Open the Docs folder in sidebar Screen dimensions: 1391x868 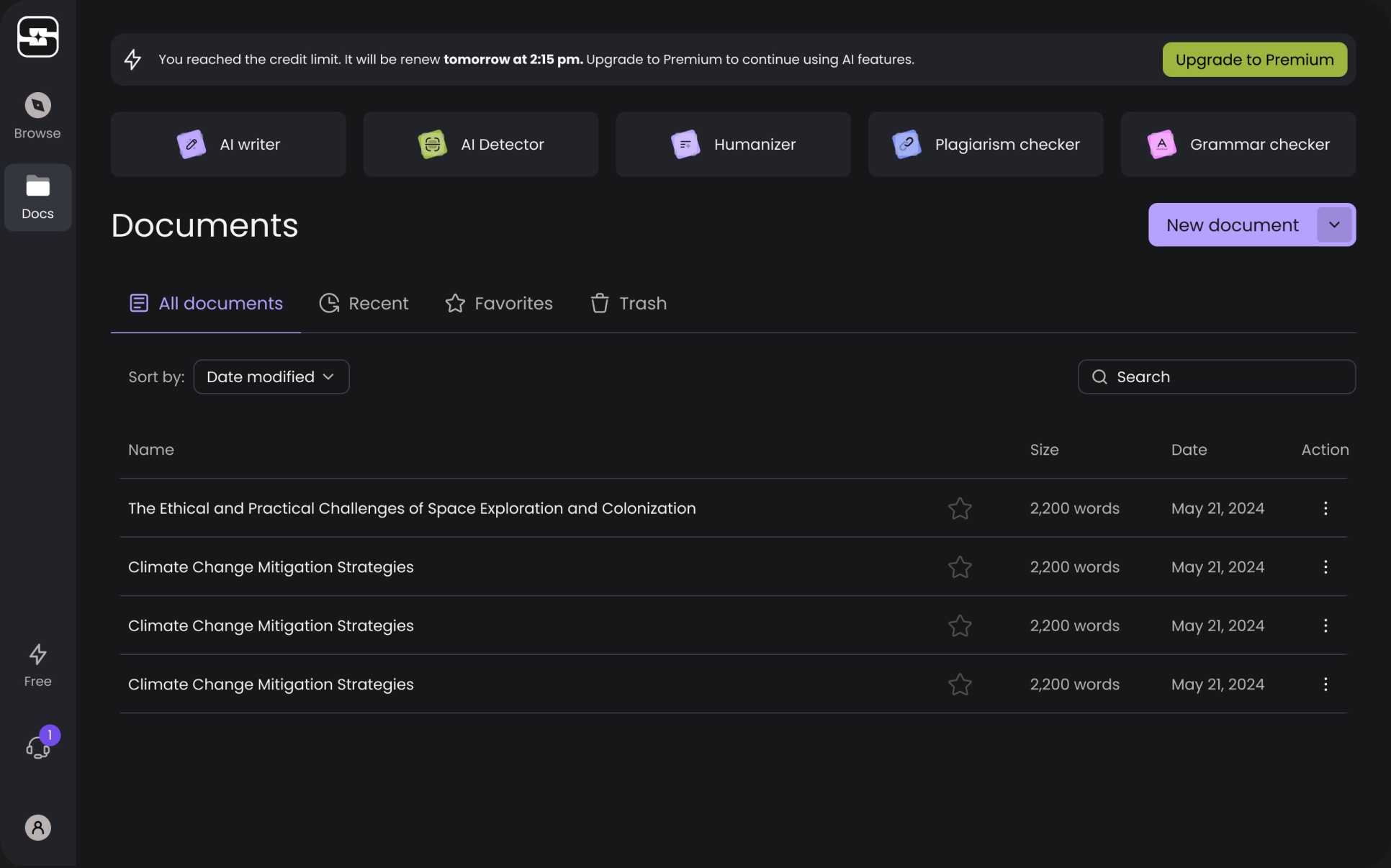tap(37, 197)
